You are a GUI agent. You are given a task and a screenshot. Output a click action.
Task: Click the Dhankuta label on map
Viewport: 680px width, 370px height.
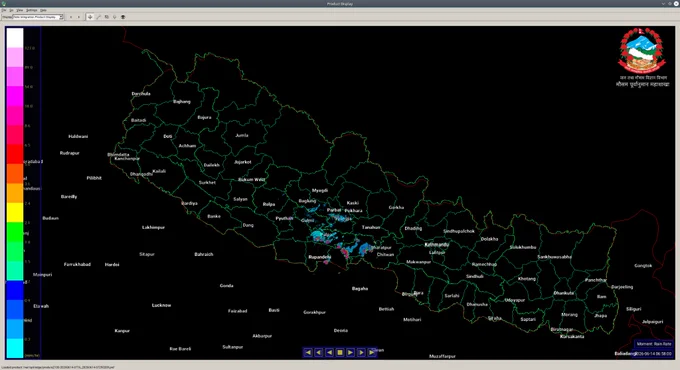click(x=563, y=293)
